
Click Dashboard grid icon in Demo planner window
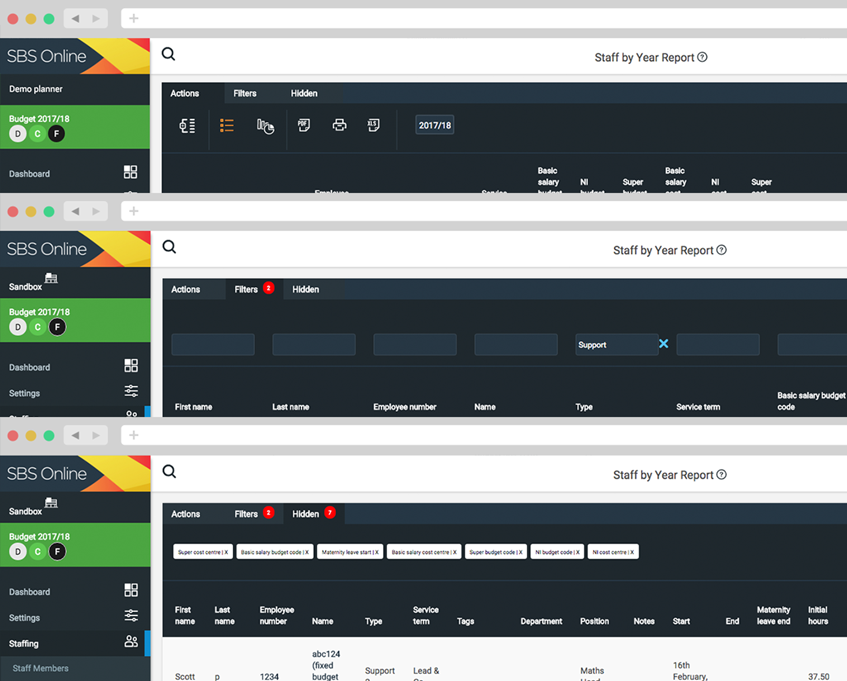[131, 172]
